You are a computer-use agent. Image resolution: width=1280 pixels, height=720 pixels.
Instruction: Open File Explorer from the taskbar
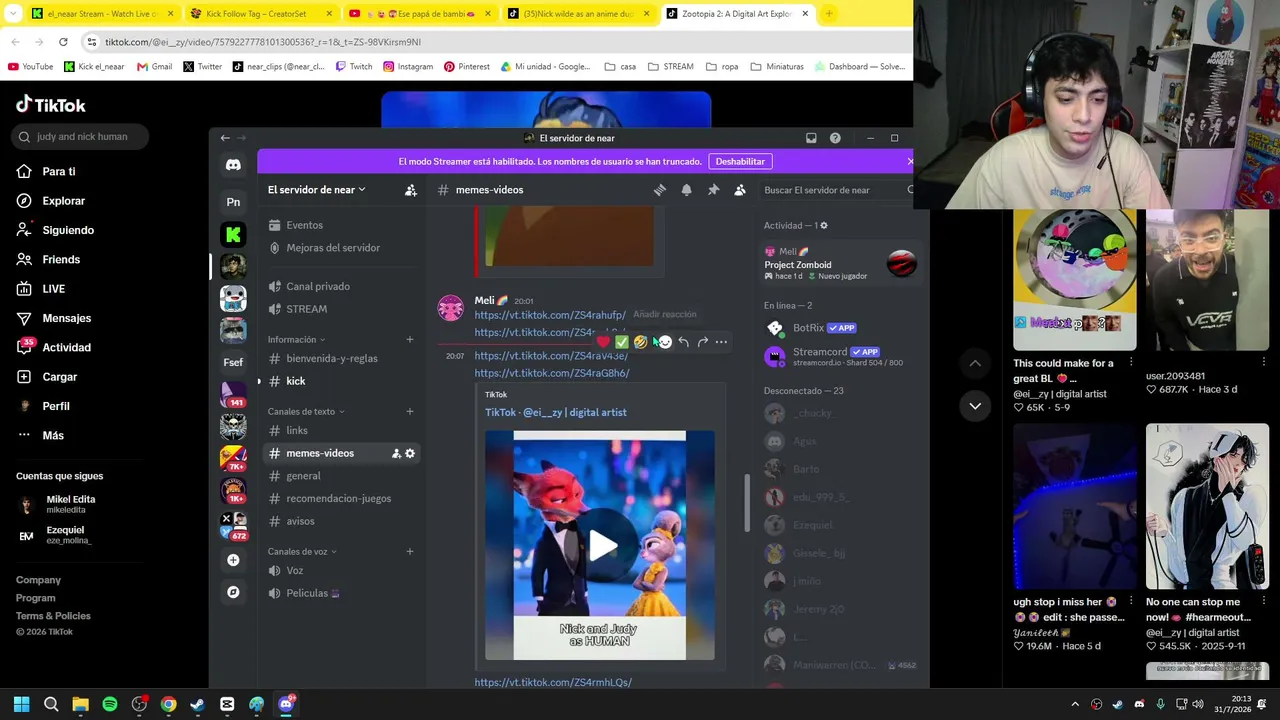coord(80,704)
